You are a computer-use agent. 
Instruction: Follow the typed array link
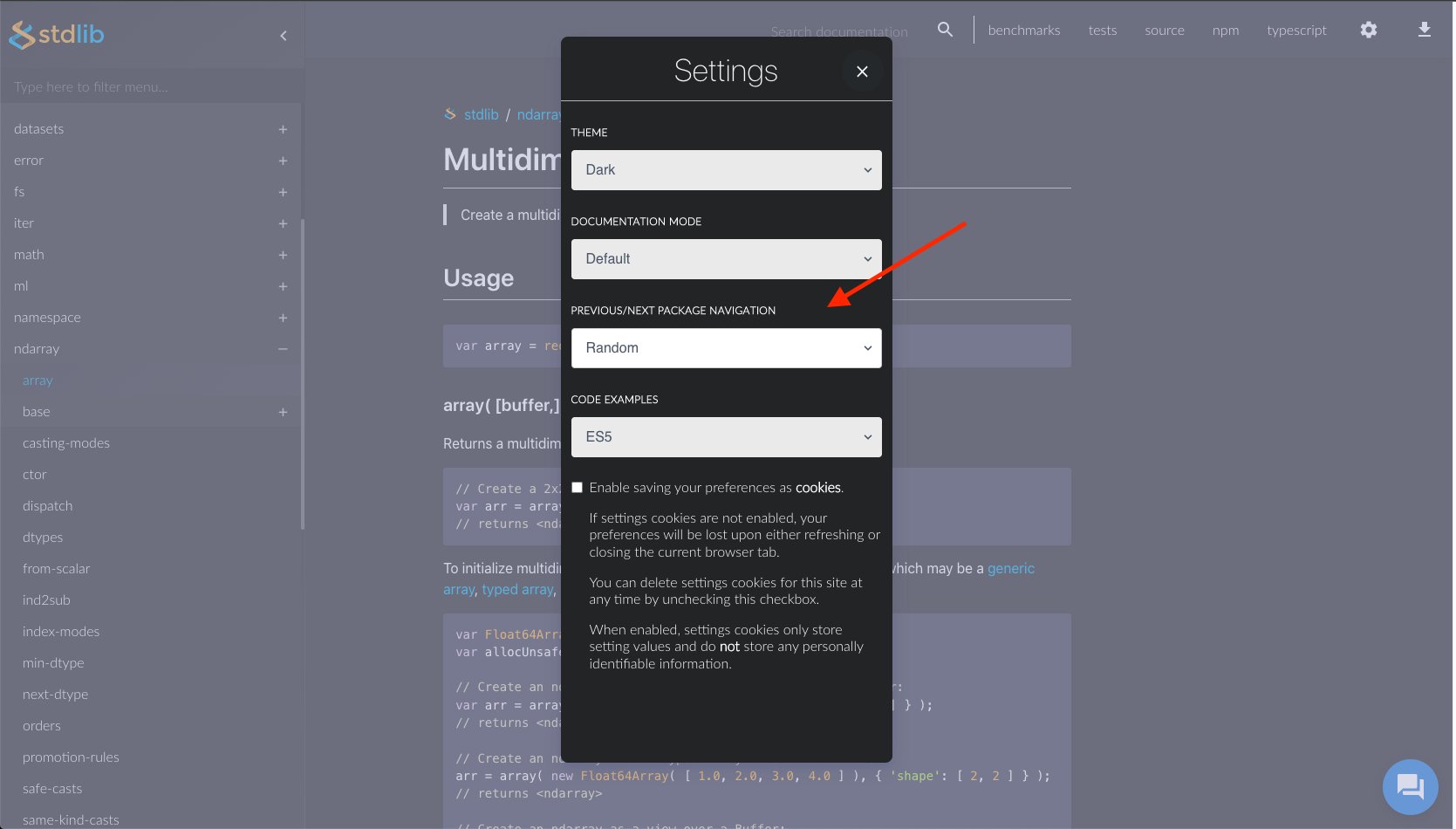[x=517, y=589]
